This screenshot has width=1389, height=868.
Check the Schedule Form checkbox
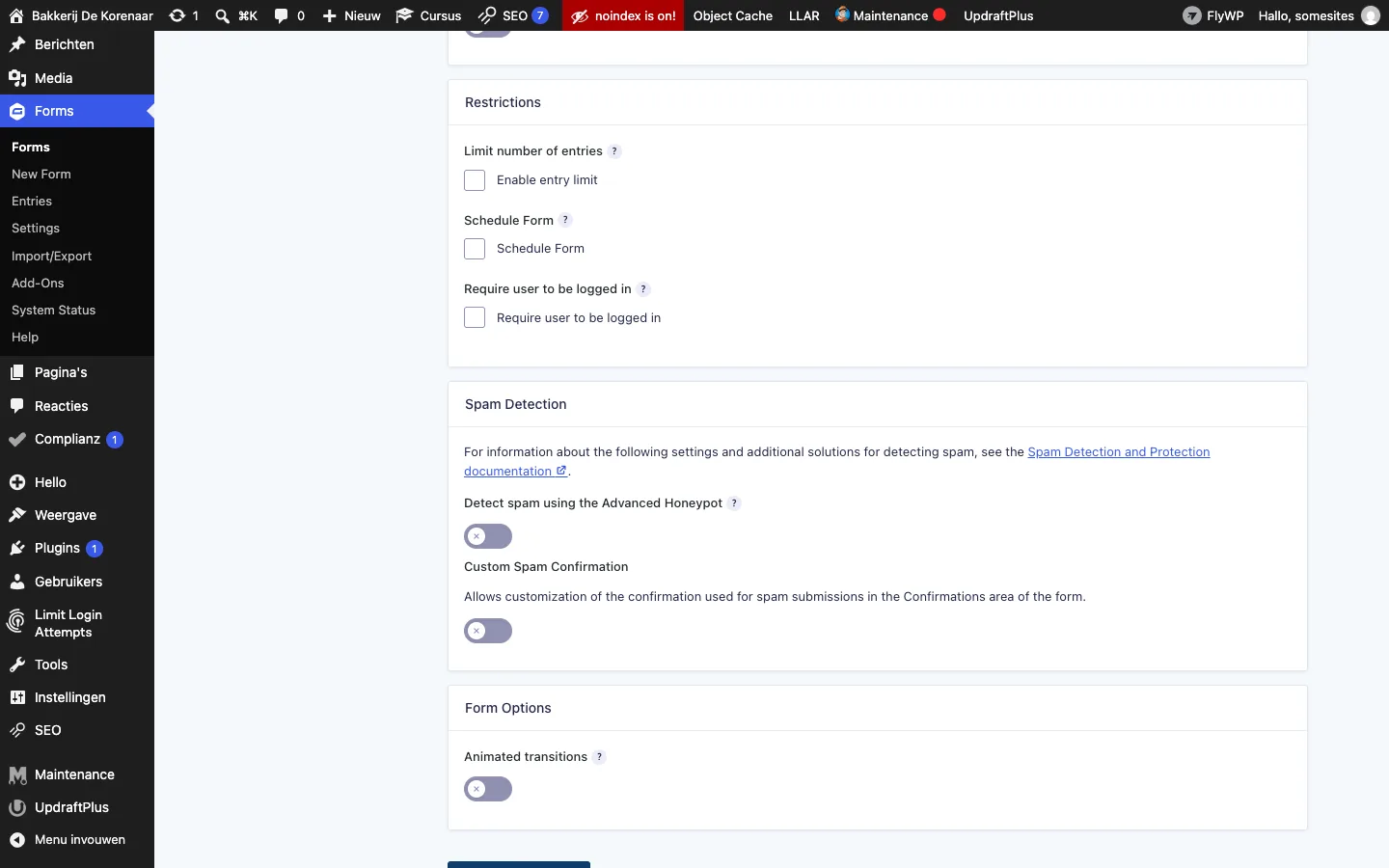[x=475, y=249]
